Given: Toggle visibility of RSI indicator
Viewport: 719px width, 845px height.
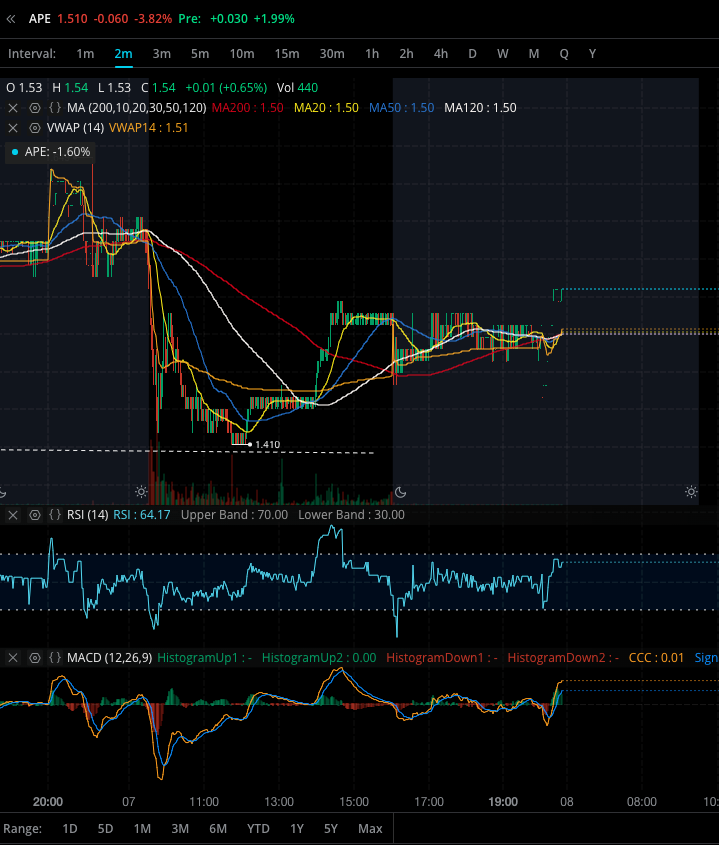Looking at the screenshot, I should [34, 515].
